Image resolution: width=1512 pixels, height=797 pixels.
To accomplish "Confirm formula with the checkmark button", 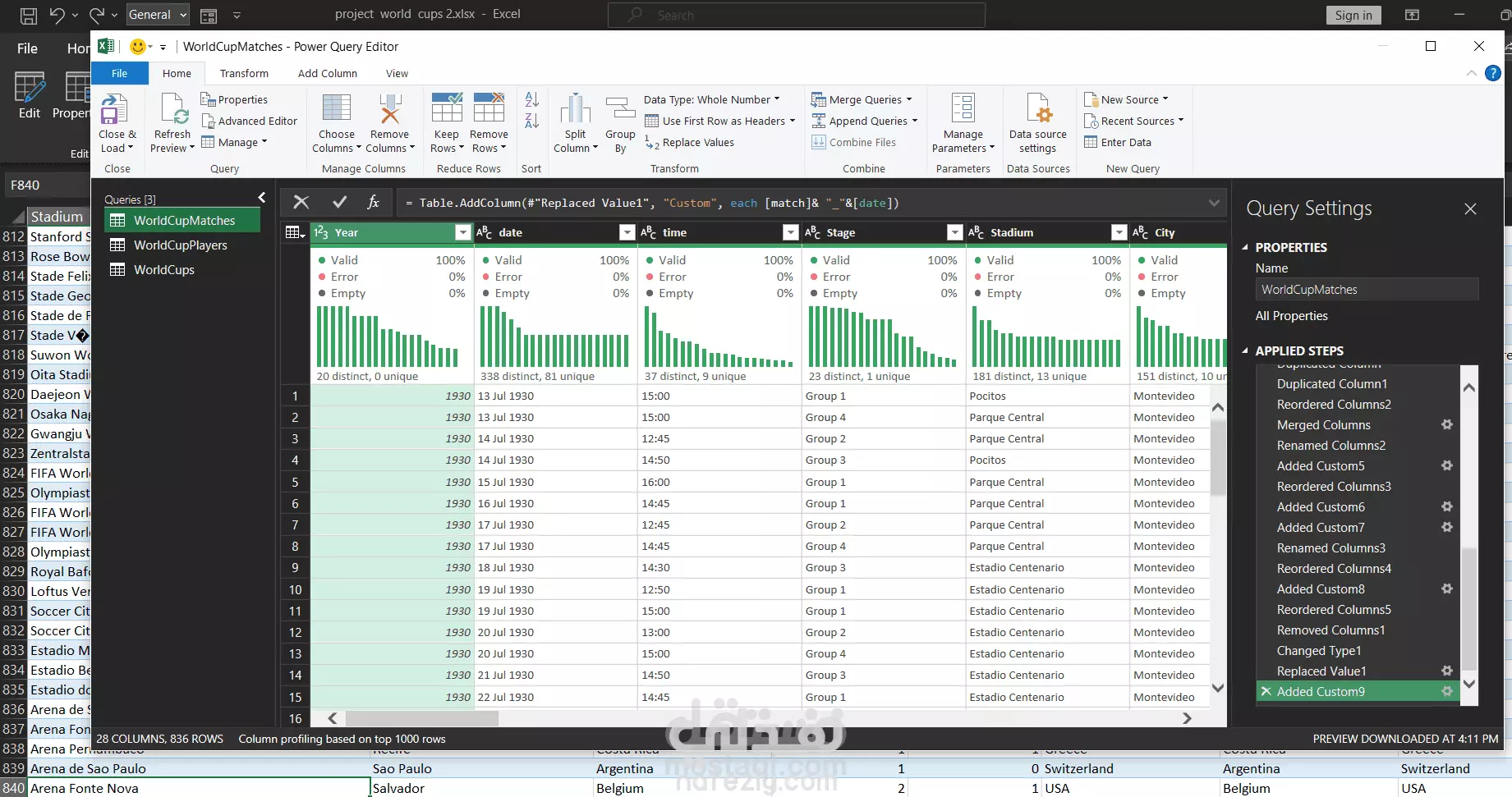I will click(339, 203).
